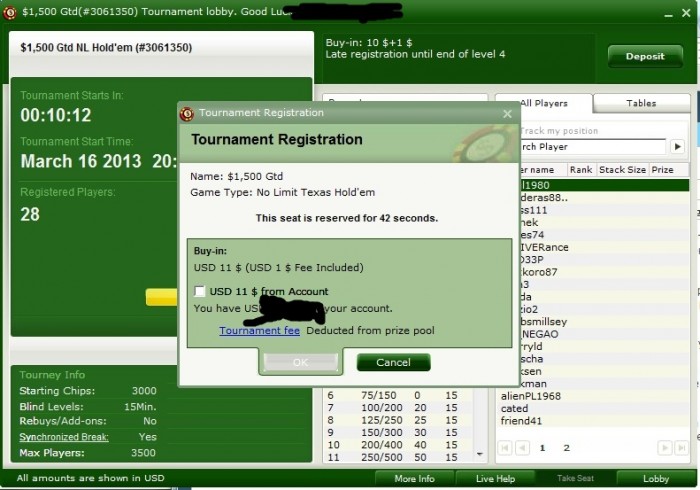Click the search player go arrow

tap(678, 146)
